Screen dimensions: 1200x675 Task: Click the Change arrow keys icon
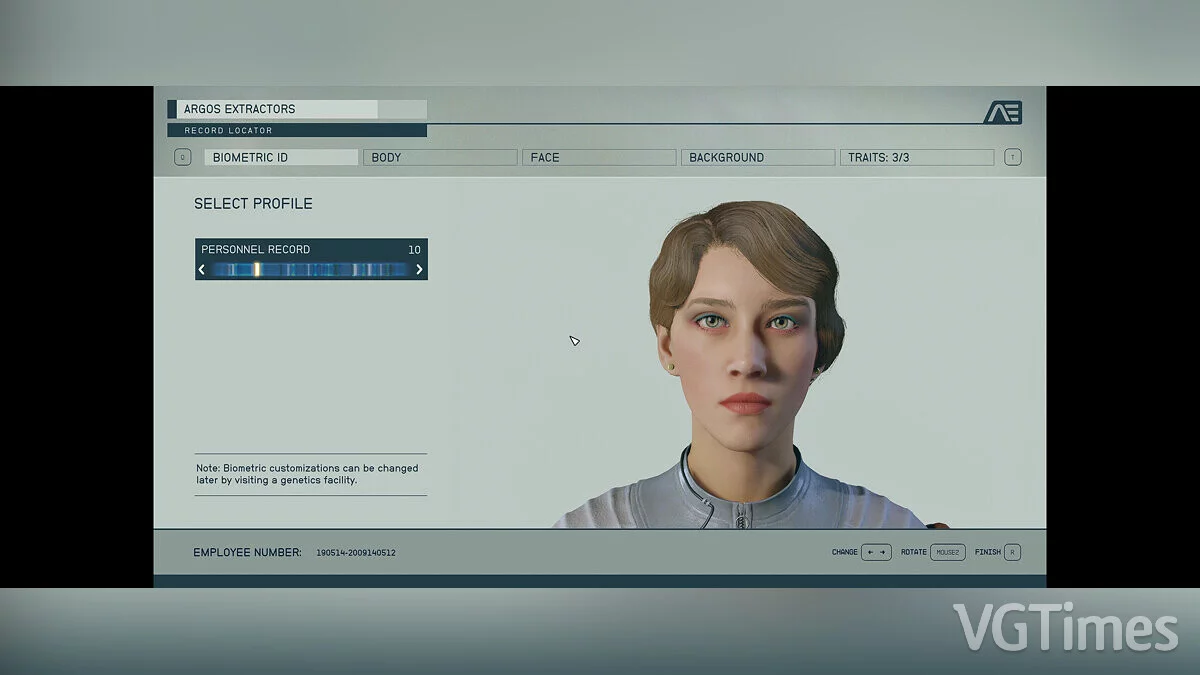[x=876, y=552]
